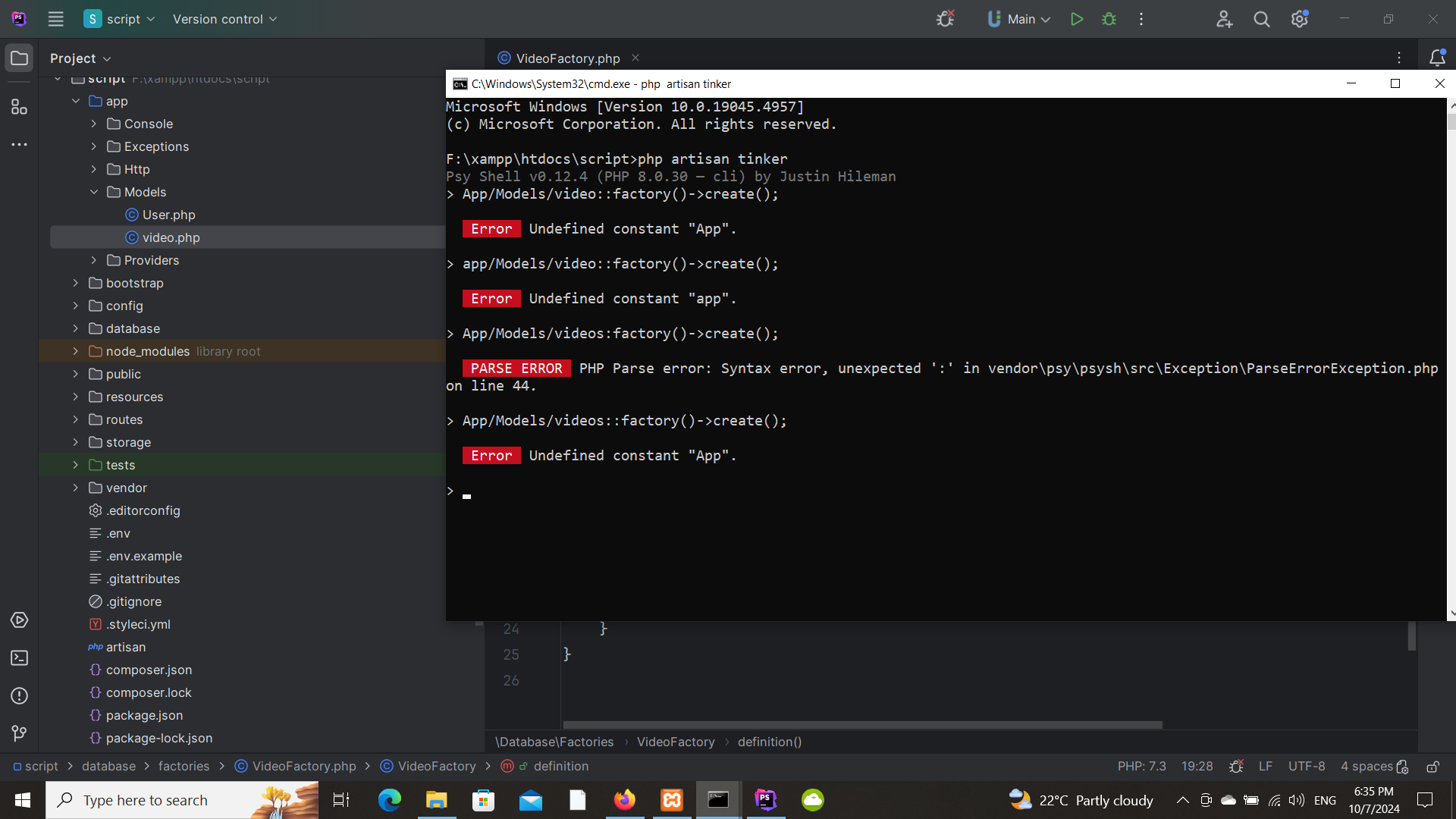The height and width of the screenshot is (819, 1456).
Task: Click VideoFactory in editor breadcrumb
Action: tap(675, 742)
